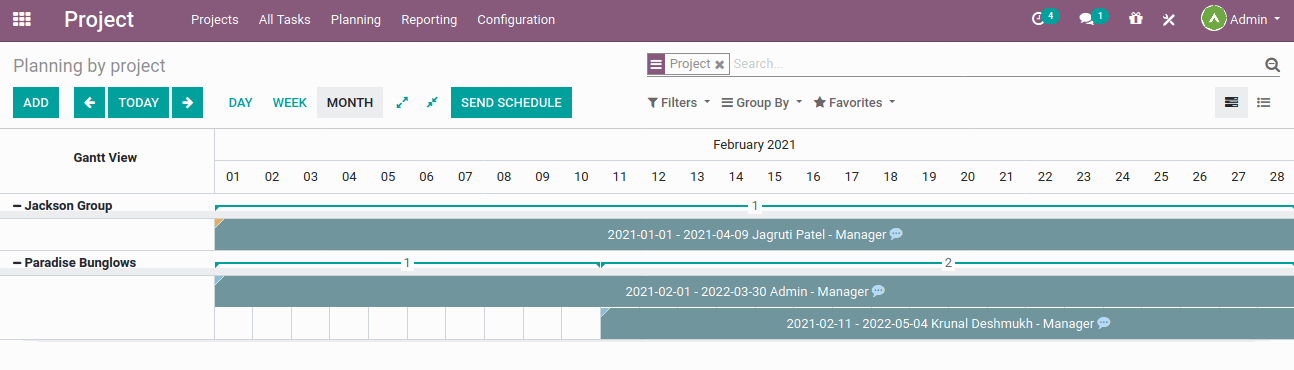Click the TODAY button
The height and width of the screenshot is (370, 1294).
pos(139,102)
